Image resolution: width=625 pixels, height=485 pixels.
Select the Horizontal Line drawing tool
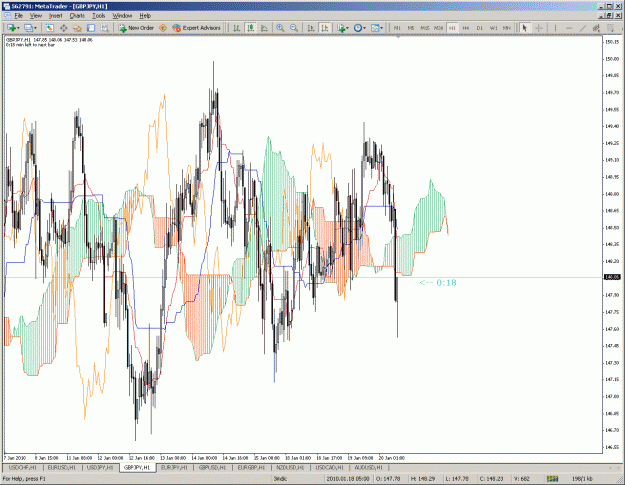pyautogui.click(x=569, y=28)
